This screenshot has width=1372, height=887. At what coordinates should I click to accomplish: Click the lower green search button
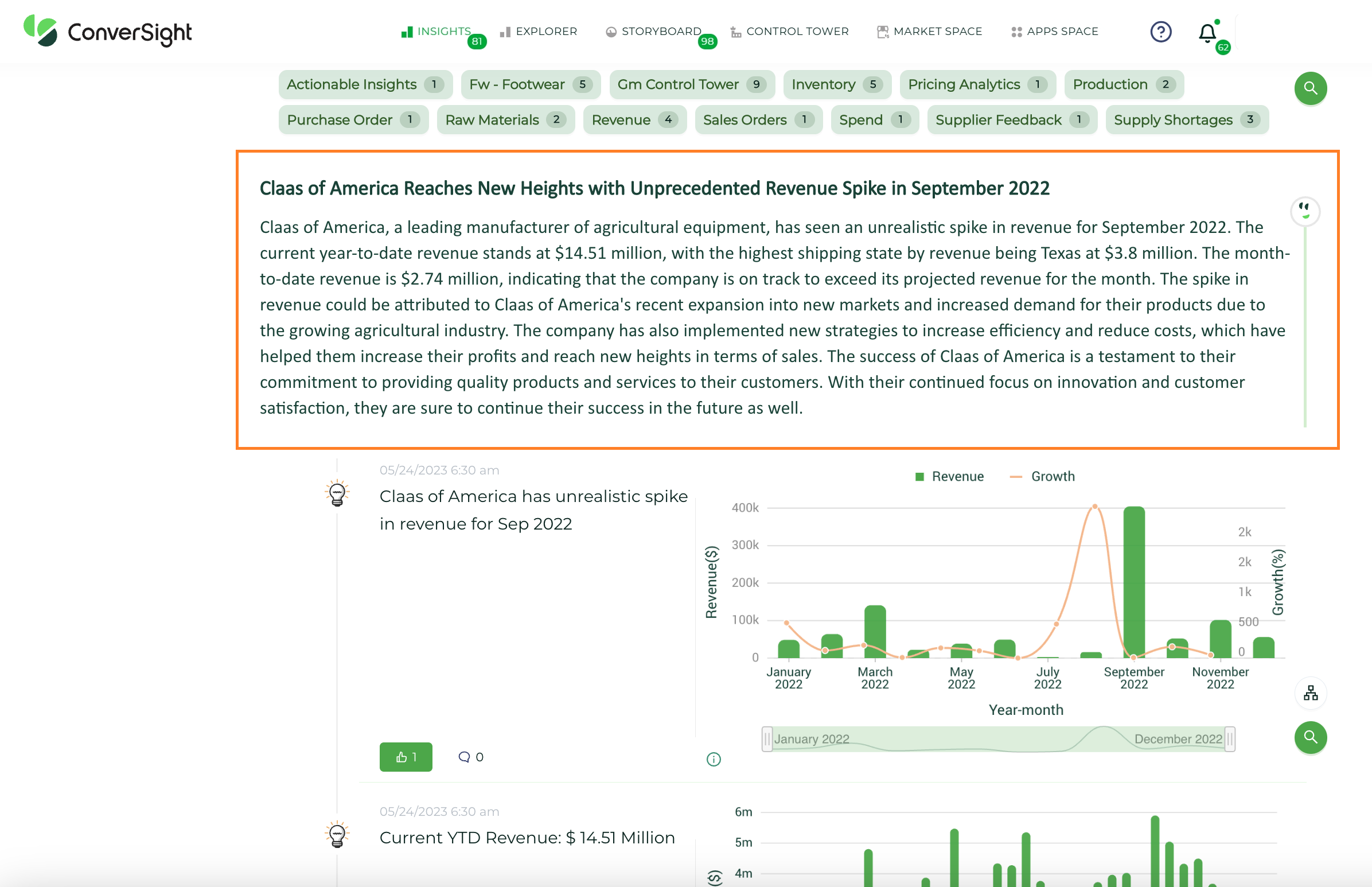pos(1310,737)
